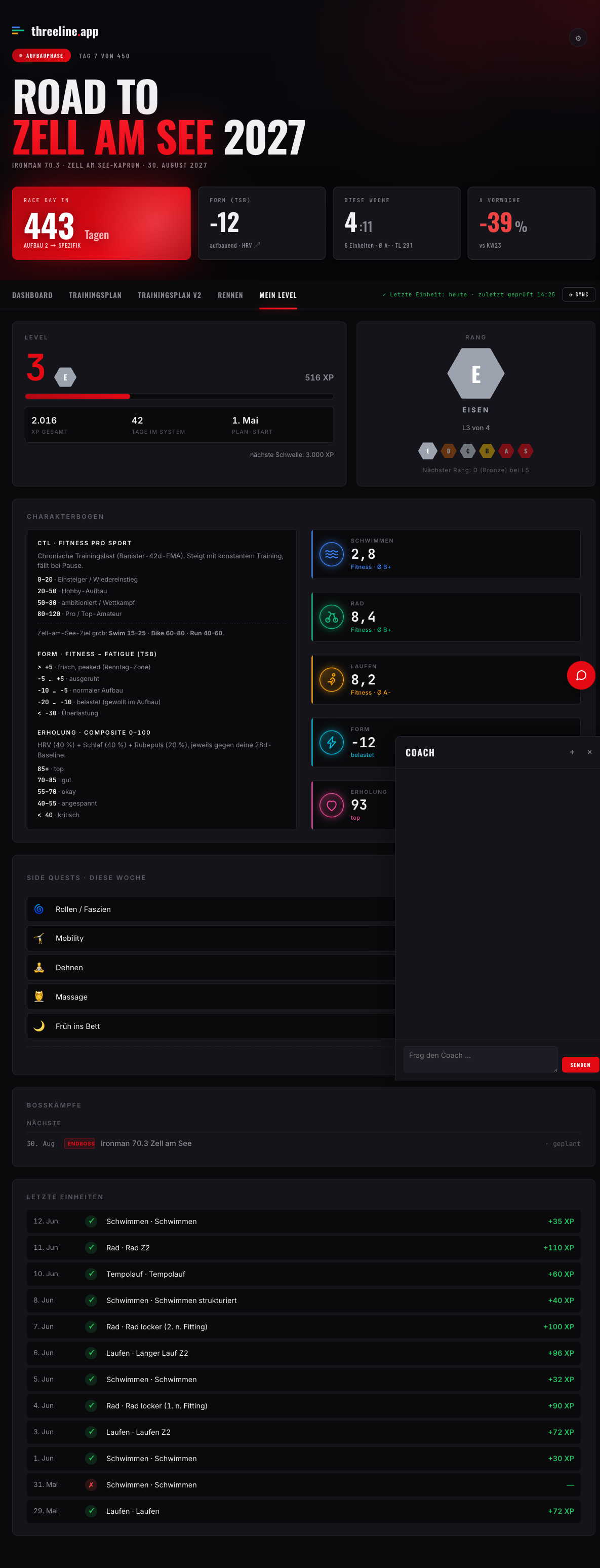
Task: Click the red X of 31. Mai Schwimmen
Action: pos(91,1484)
